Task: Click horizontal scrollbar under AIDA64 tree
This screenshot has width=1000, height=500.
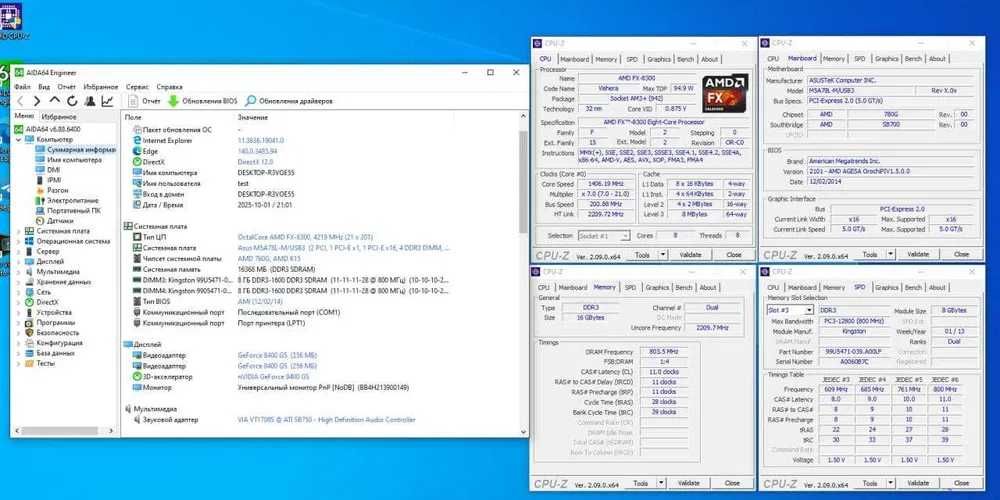Action: click(x=62, y=431)
